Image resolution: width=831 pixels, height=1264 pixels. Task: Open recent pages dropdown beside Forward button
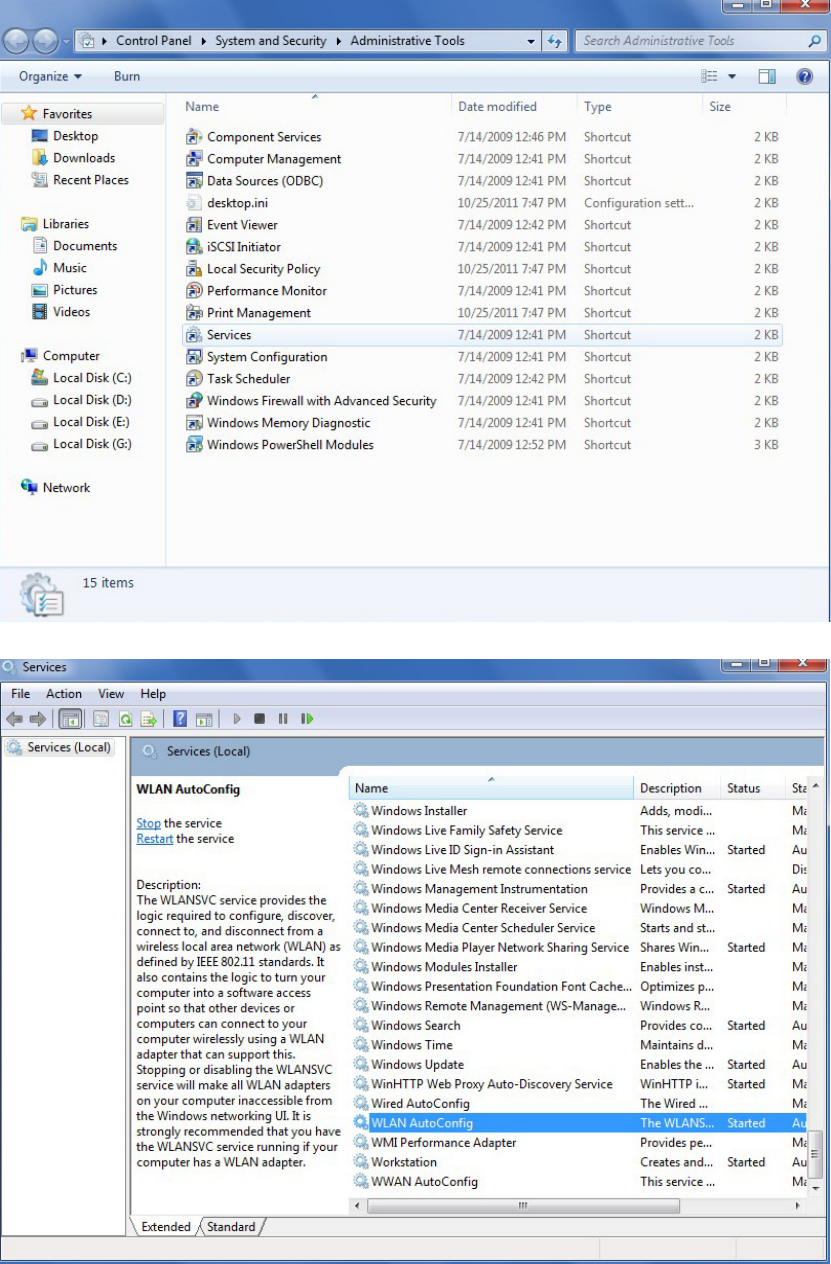tap(67, 42)
